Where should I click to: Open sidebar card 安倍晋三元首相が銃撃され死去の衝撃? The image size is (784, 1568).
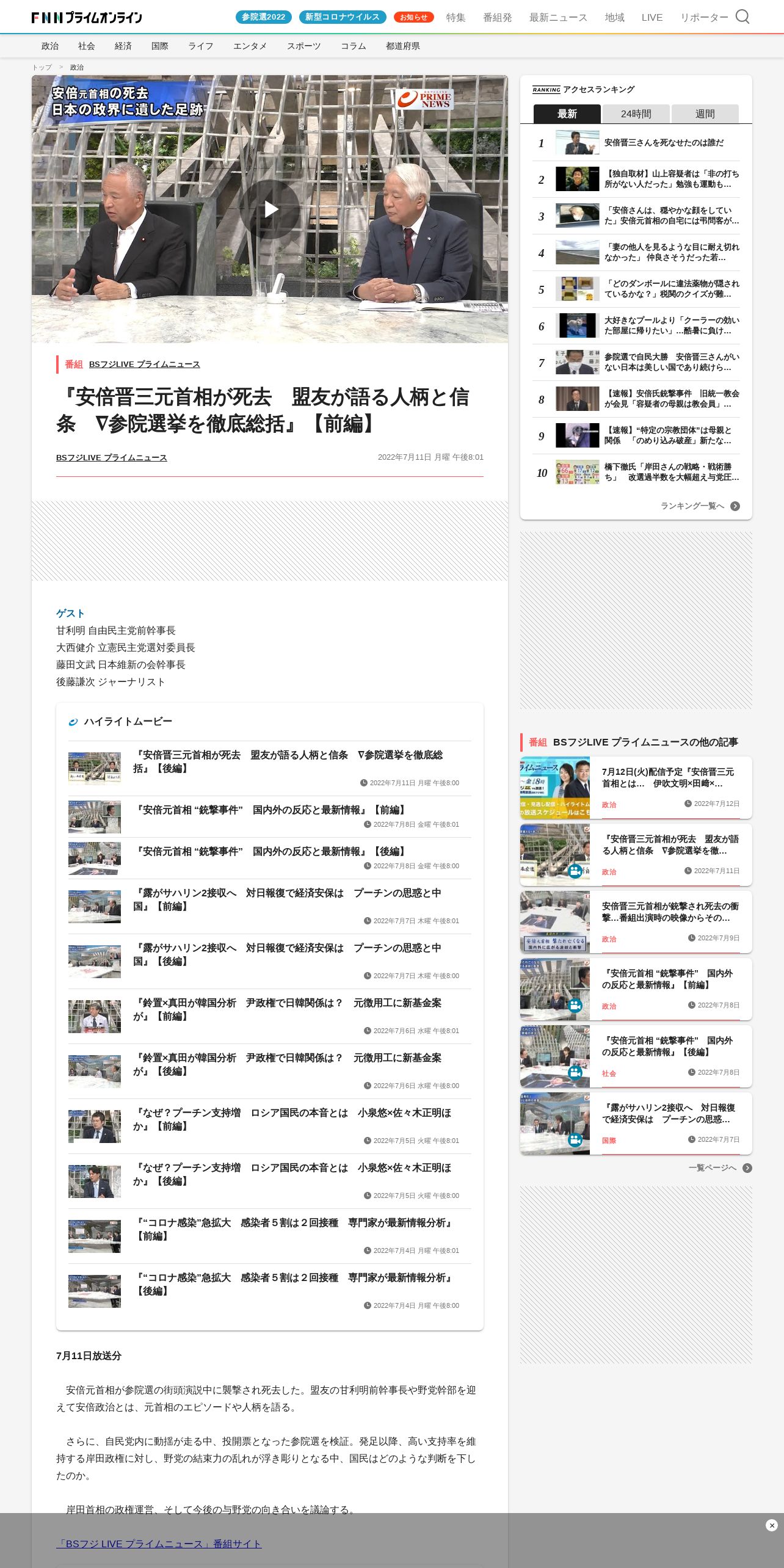(x=636, y=922)
